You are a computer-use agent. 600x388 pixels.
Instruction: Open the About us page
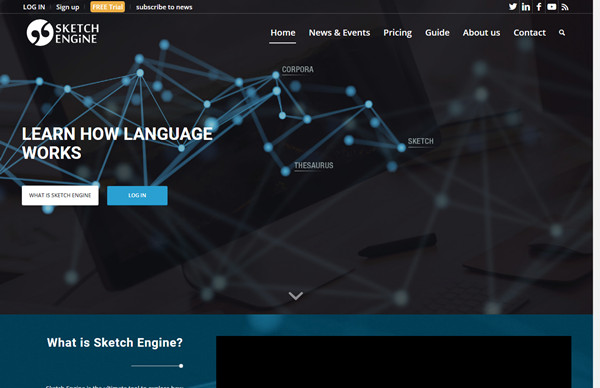point(481,33)
